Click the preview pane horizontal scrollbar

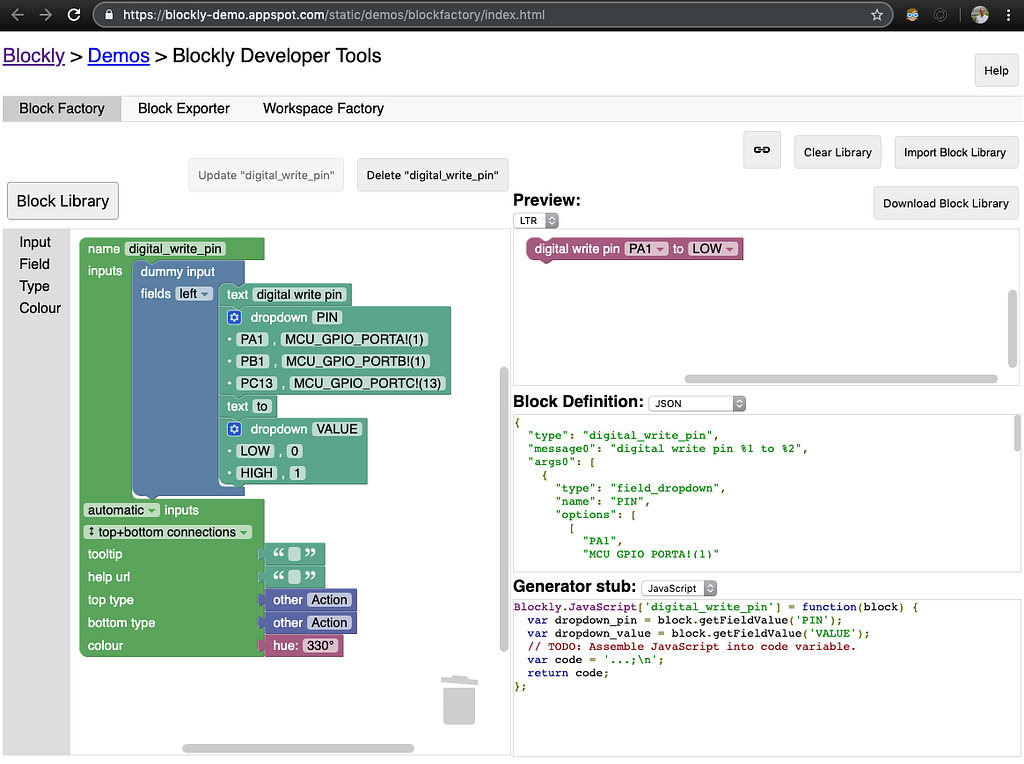pyautogui.click(x=840, y=379)
